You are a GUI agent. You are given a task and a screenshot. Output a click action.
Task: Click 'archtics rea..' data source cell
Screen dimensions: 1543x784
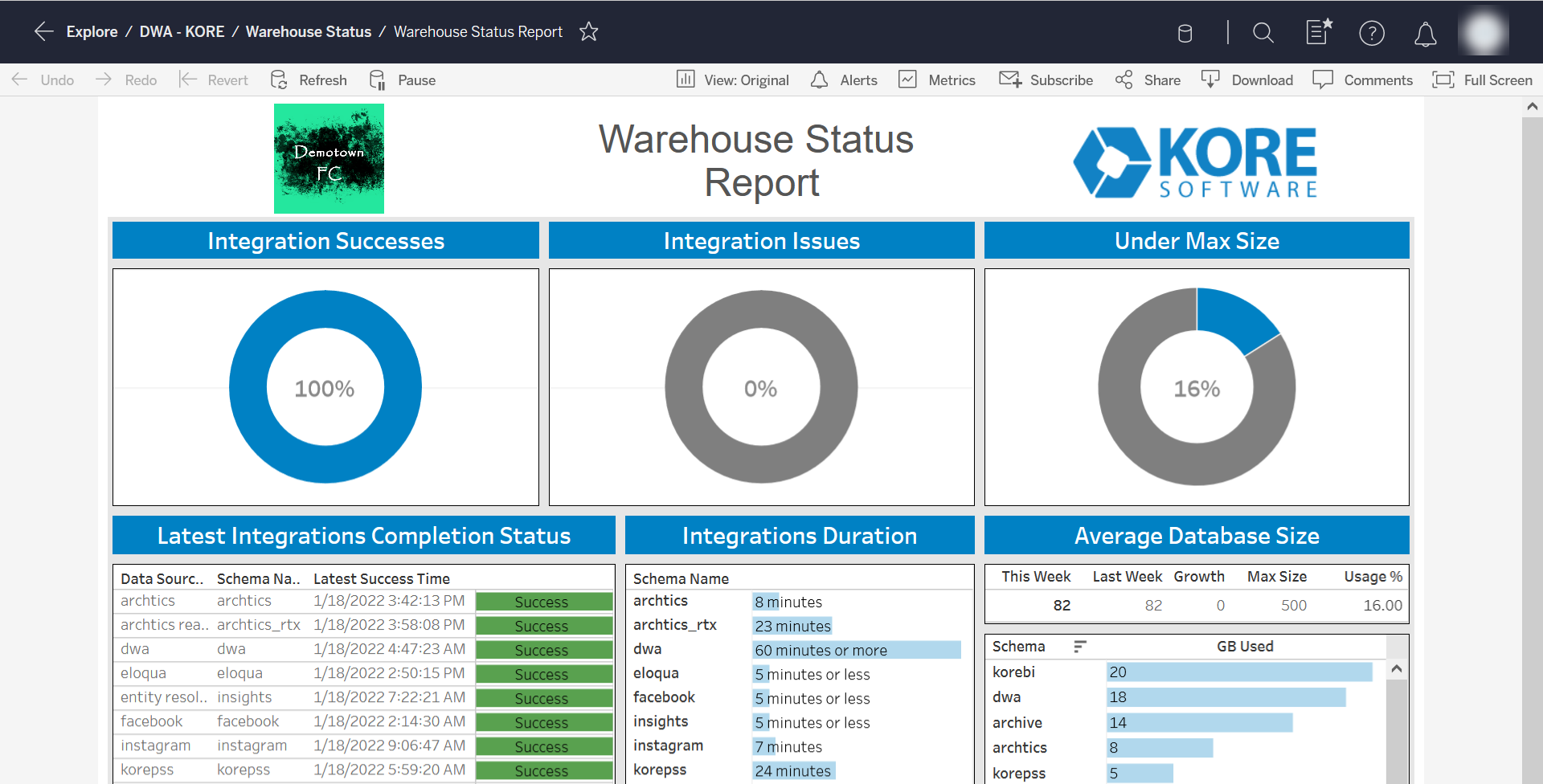(x=165, y=625)
